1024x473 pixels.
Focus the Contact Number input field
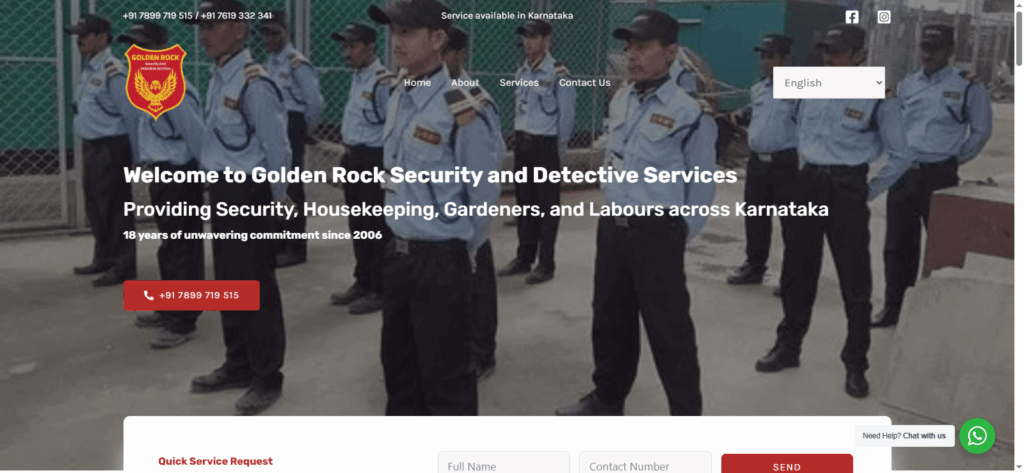pos(645,465)
